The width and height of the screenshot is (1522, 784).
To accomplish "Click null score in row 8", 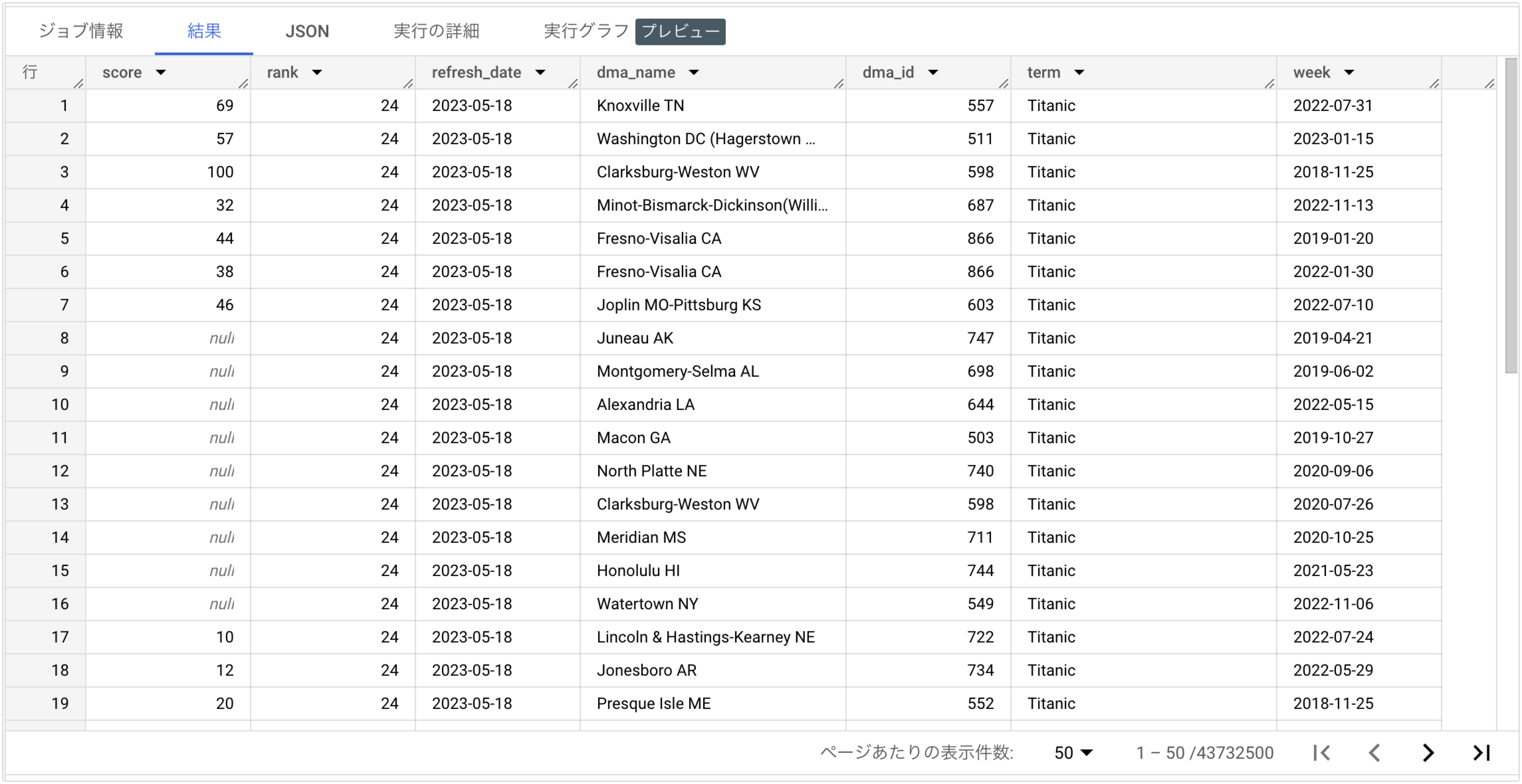I will (168, 338).
